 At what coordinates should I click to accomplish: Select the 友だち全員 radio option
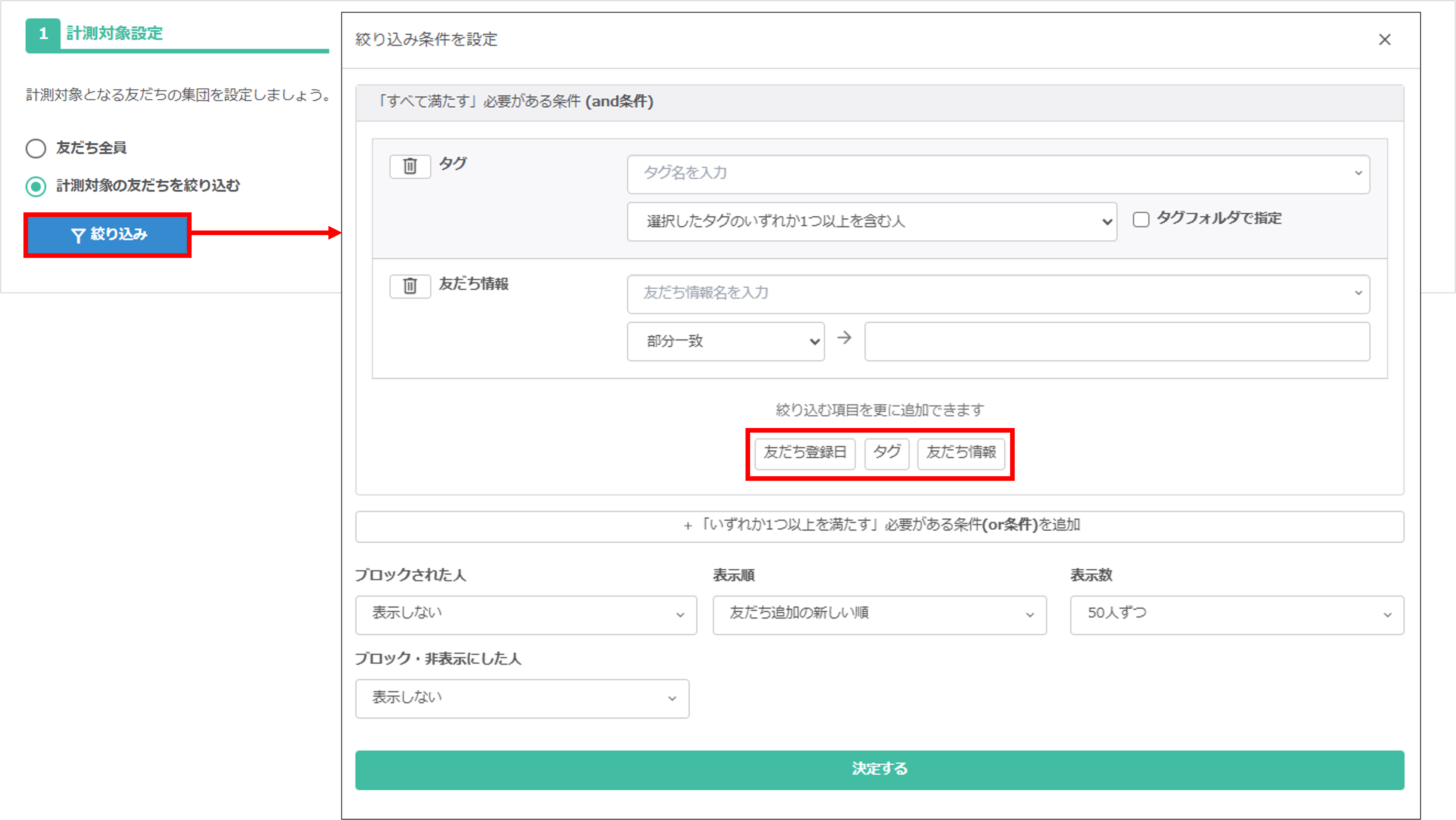(x=36, y=149)
